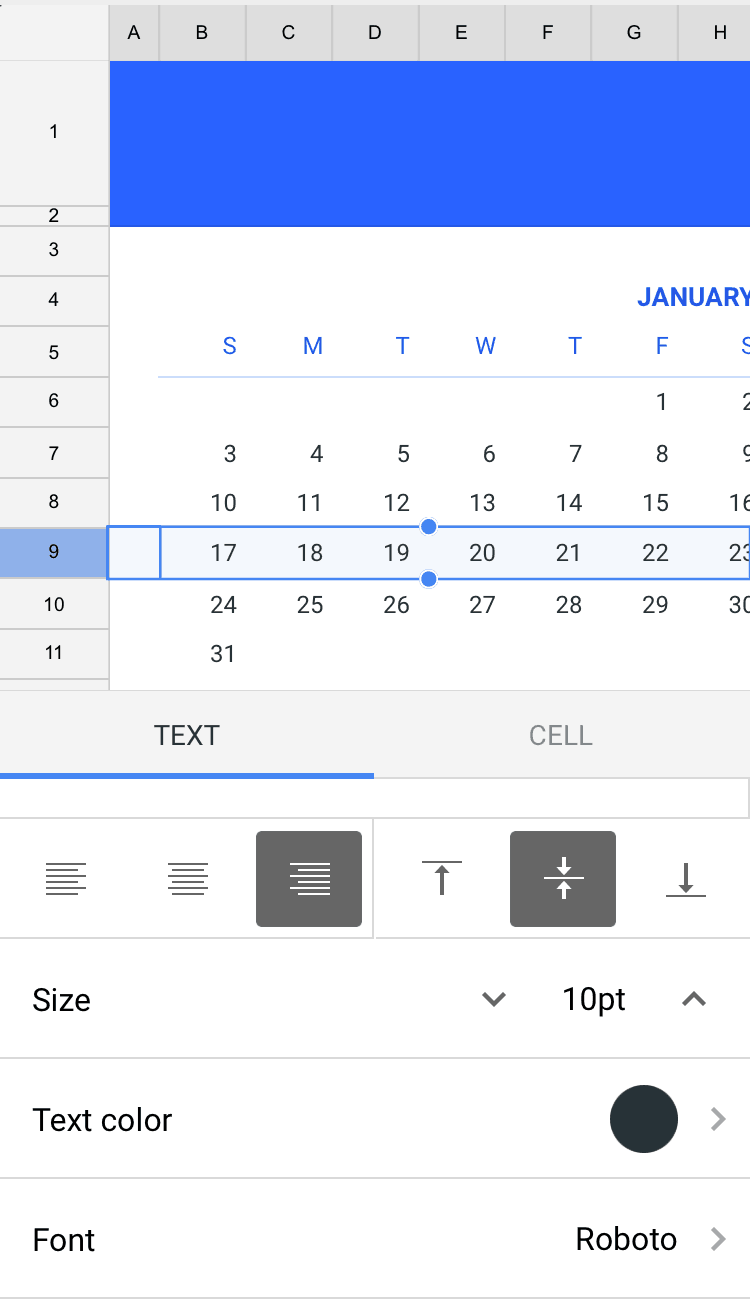Viewport: 750px width, 1299px height.
Task: Open the Text color options chevron
Action: pyautogui.click(x=717, y=1119)
